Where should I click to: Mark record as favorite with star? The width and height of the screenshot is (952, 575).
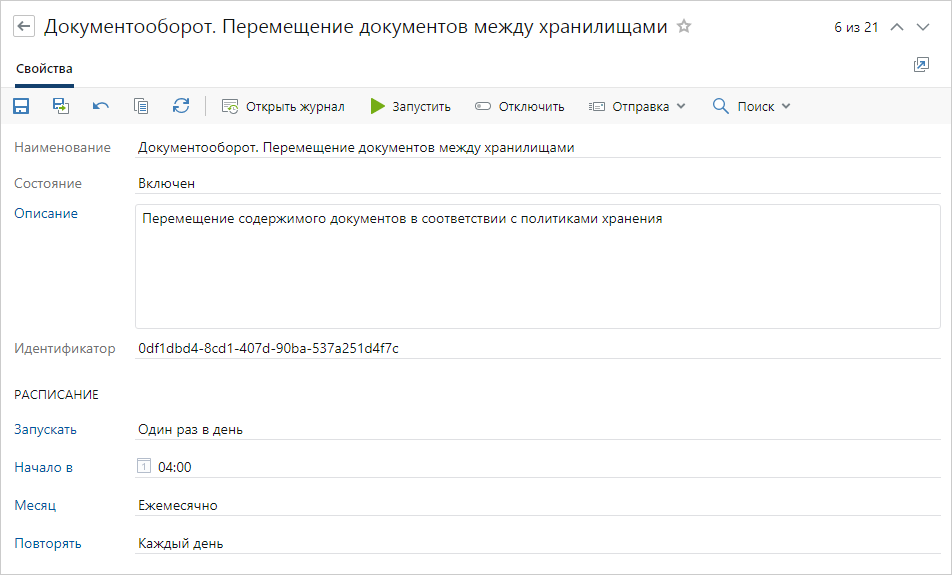coord(684,27)
